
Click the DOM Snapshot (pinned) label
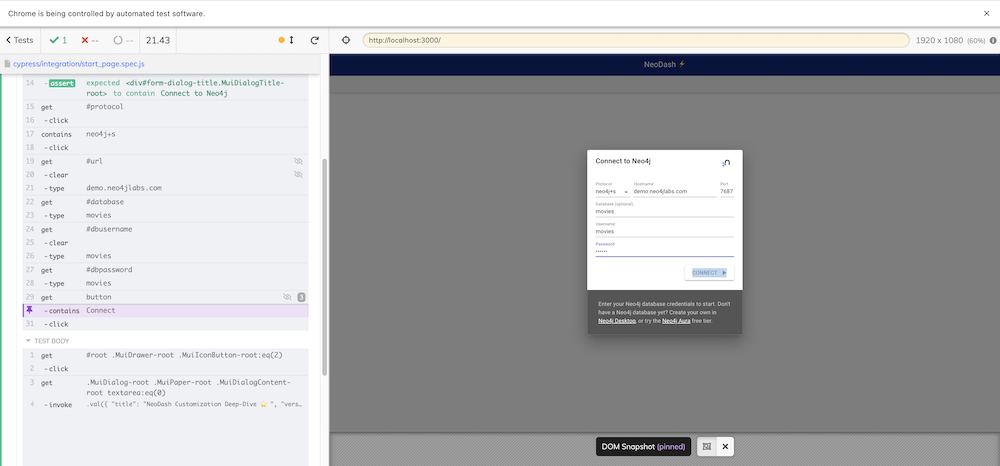coord(643,447)
